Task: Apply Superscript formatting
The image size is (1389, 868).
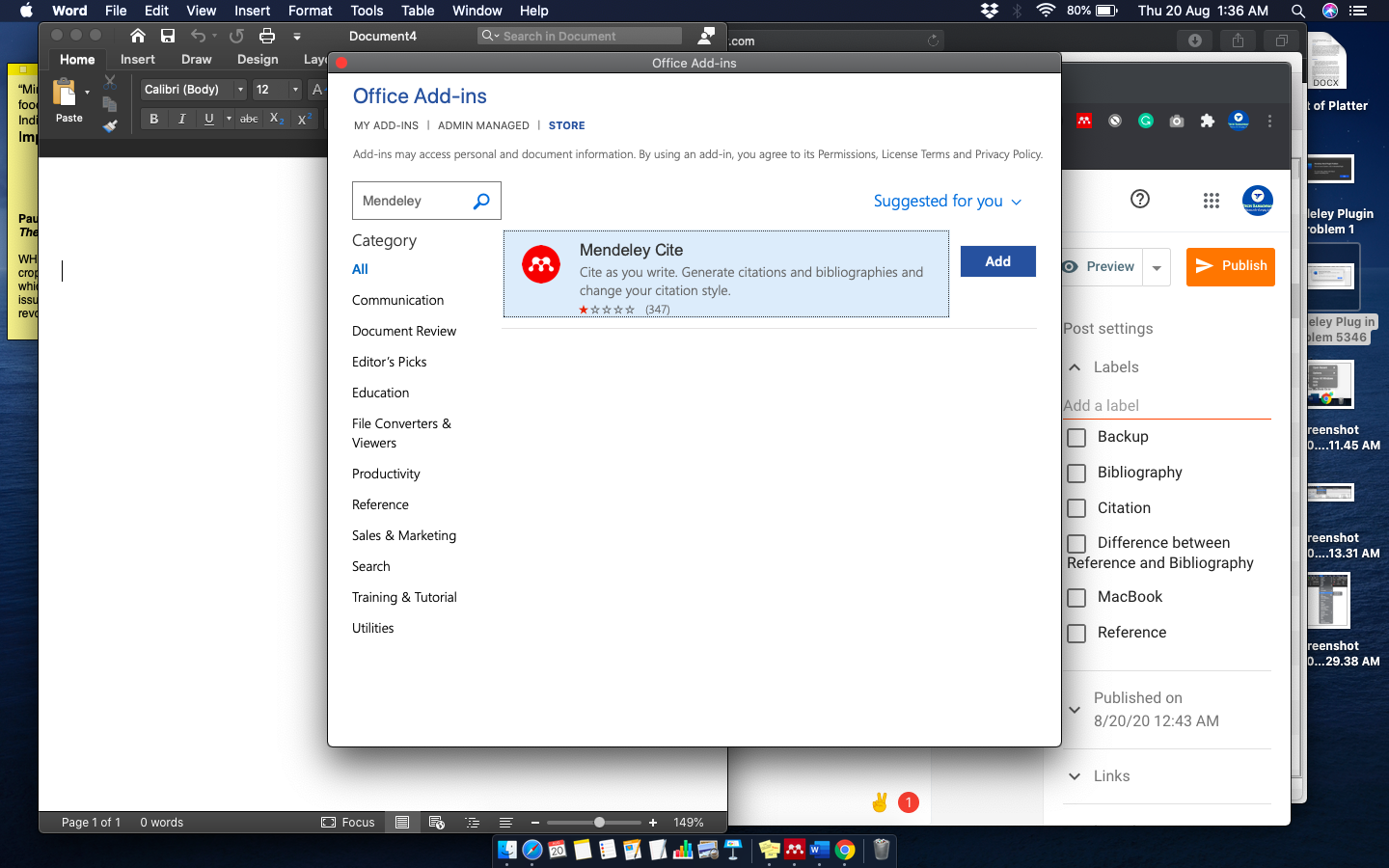Action: 304,119
